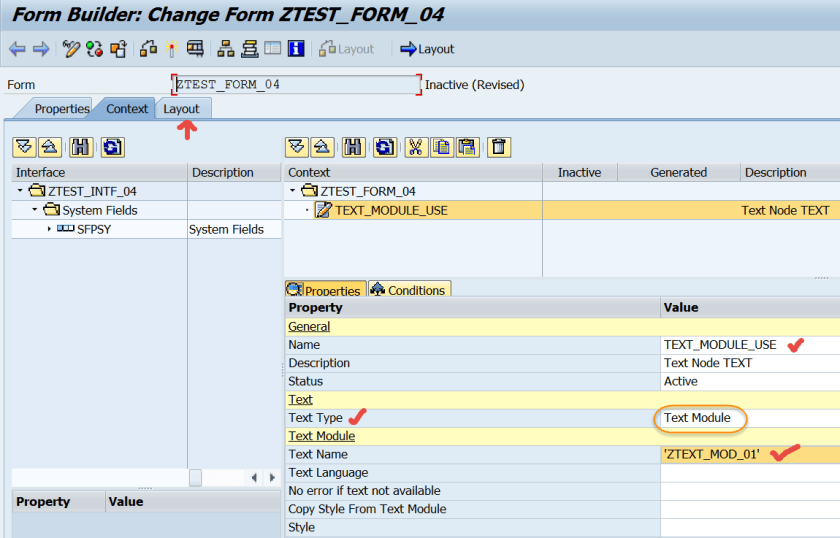Click the cut scissors icon in Context toolbar
Viewport: 840px width, 538px height.
(415, 147)
